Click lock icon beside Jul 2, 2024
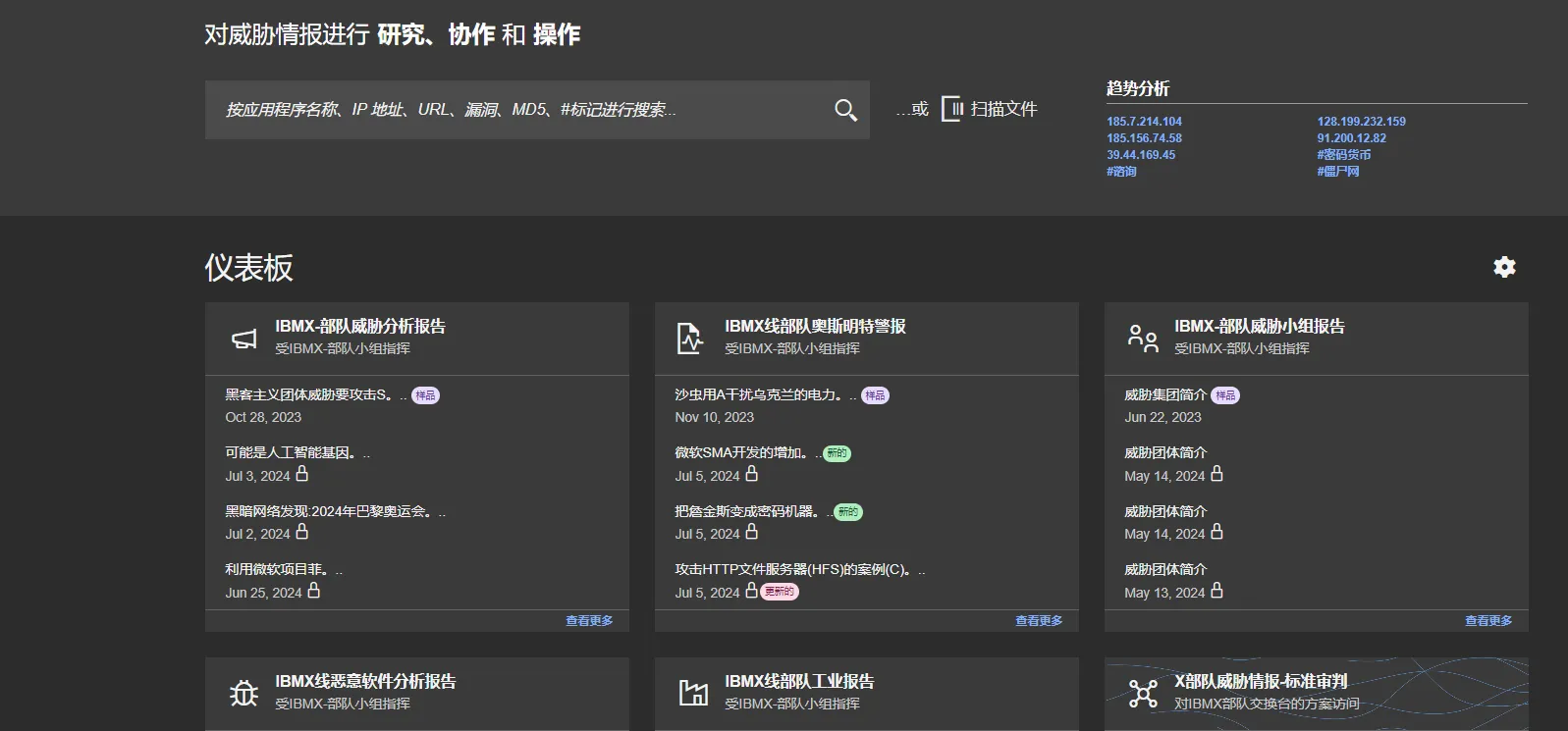 click(302, 532)
